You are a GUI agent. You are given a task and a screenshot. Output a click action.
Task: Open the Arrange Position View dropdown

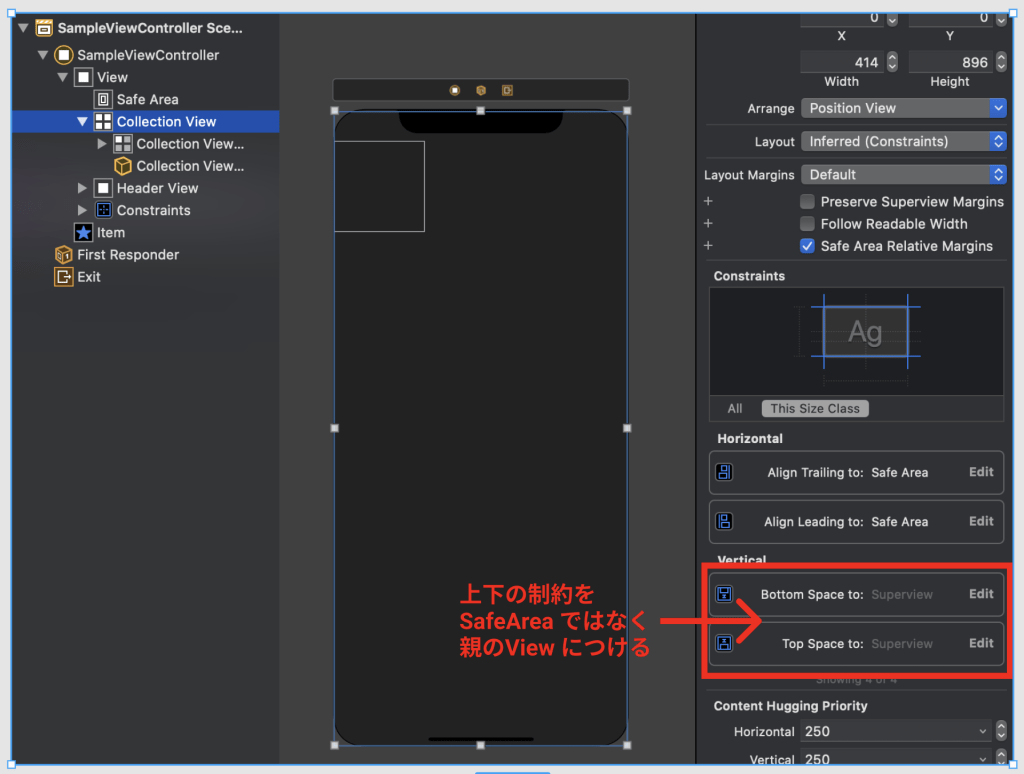tap(904, 108)
